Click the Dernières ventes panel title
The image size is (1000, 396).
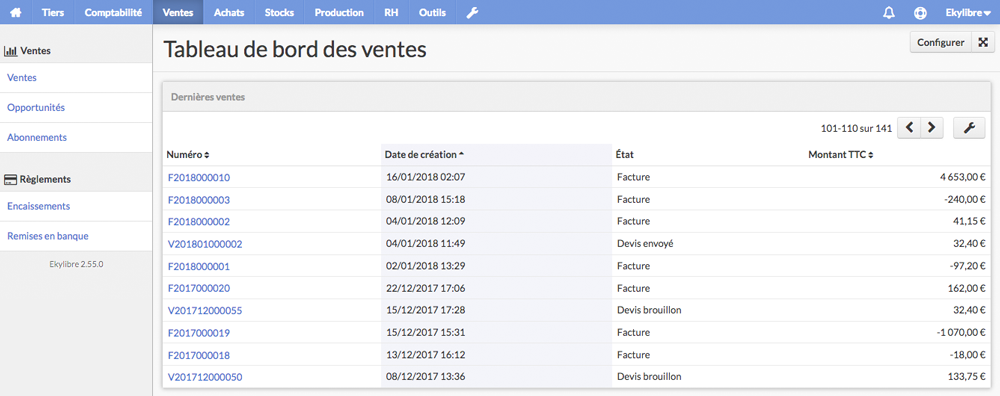click(x=209, y=98)
